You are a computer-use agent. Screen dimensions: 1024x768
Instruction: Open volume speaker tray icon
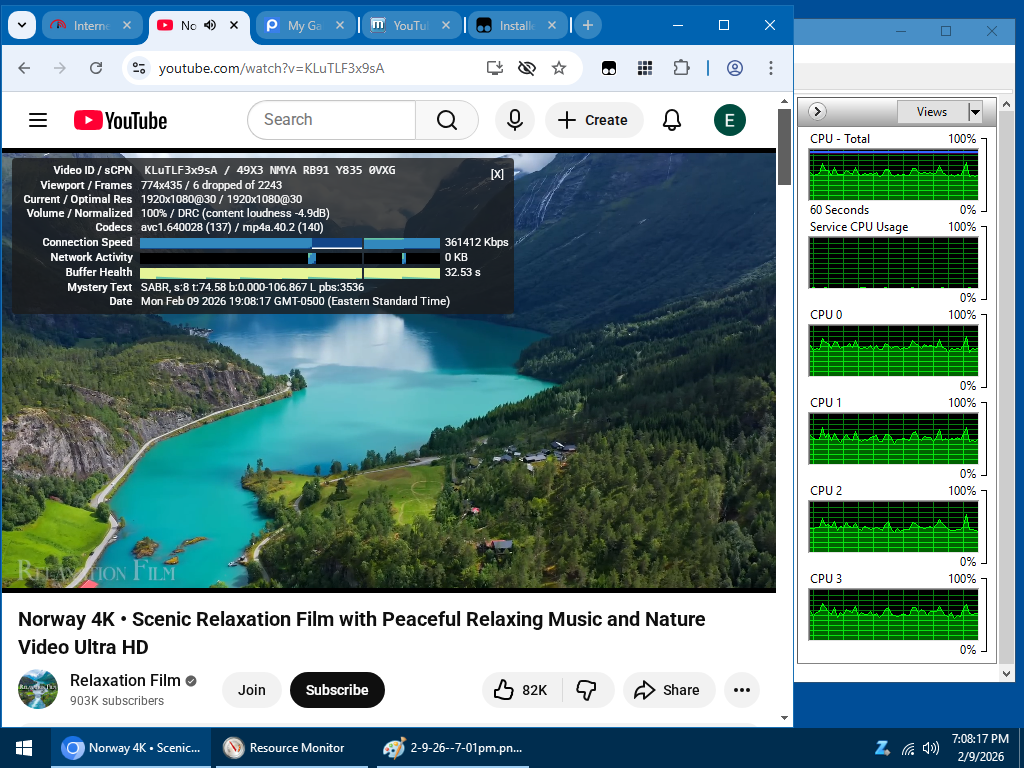tap(931, 748)
